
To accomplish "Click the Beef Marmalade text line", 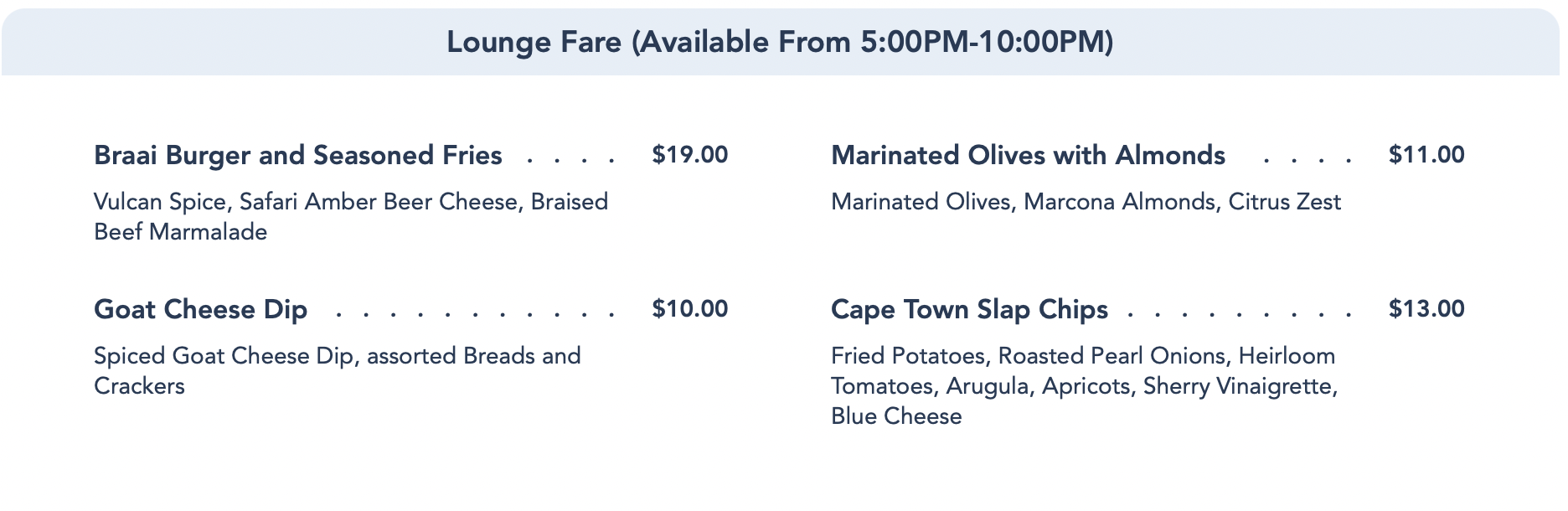I will click(x=180, y=232).
